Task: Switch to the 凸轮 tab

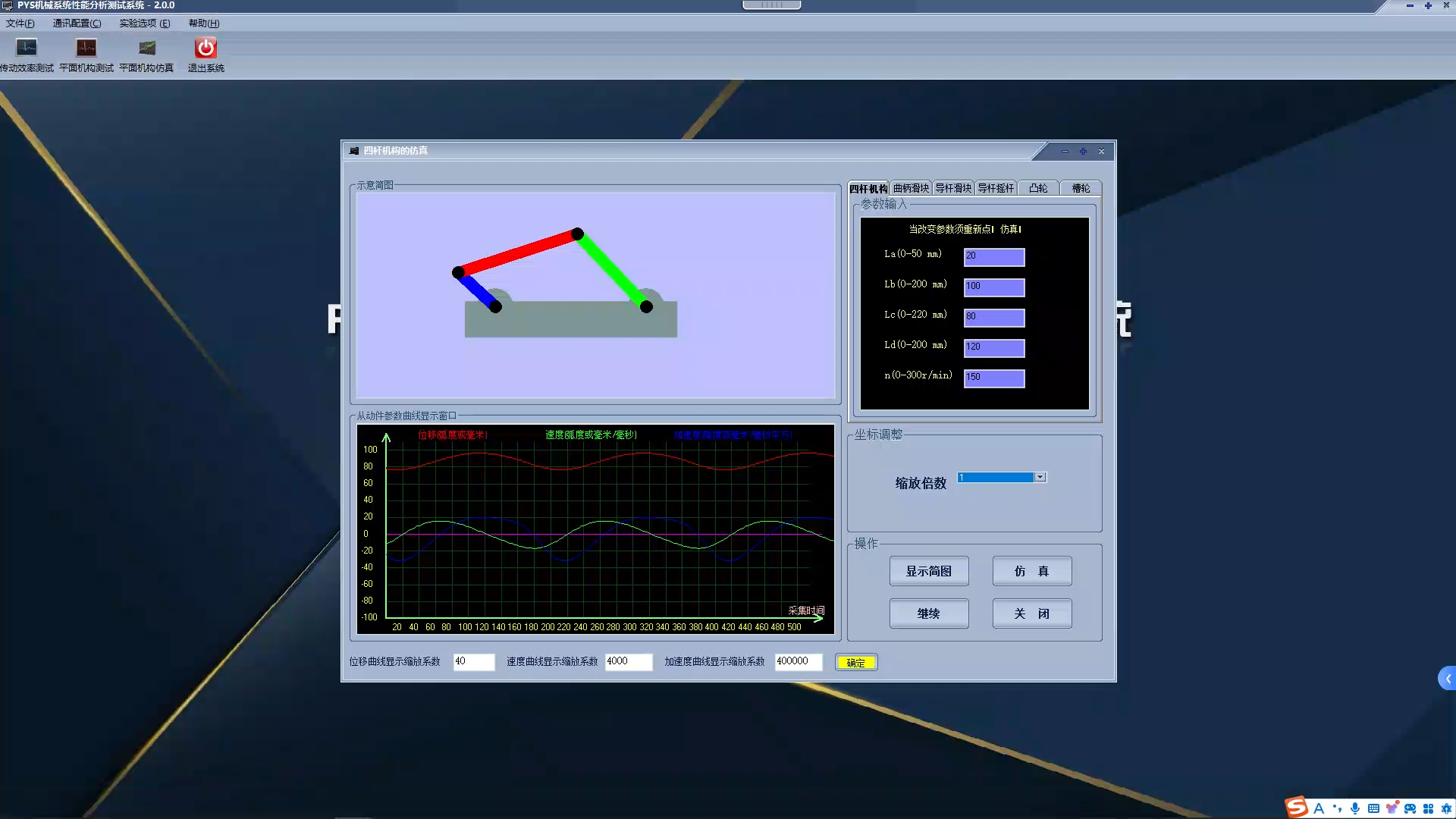Action: pyautogui.click(x=1038, y=188)
